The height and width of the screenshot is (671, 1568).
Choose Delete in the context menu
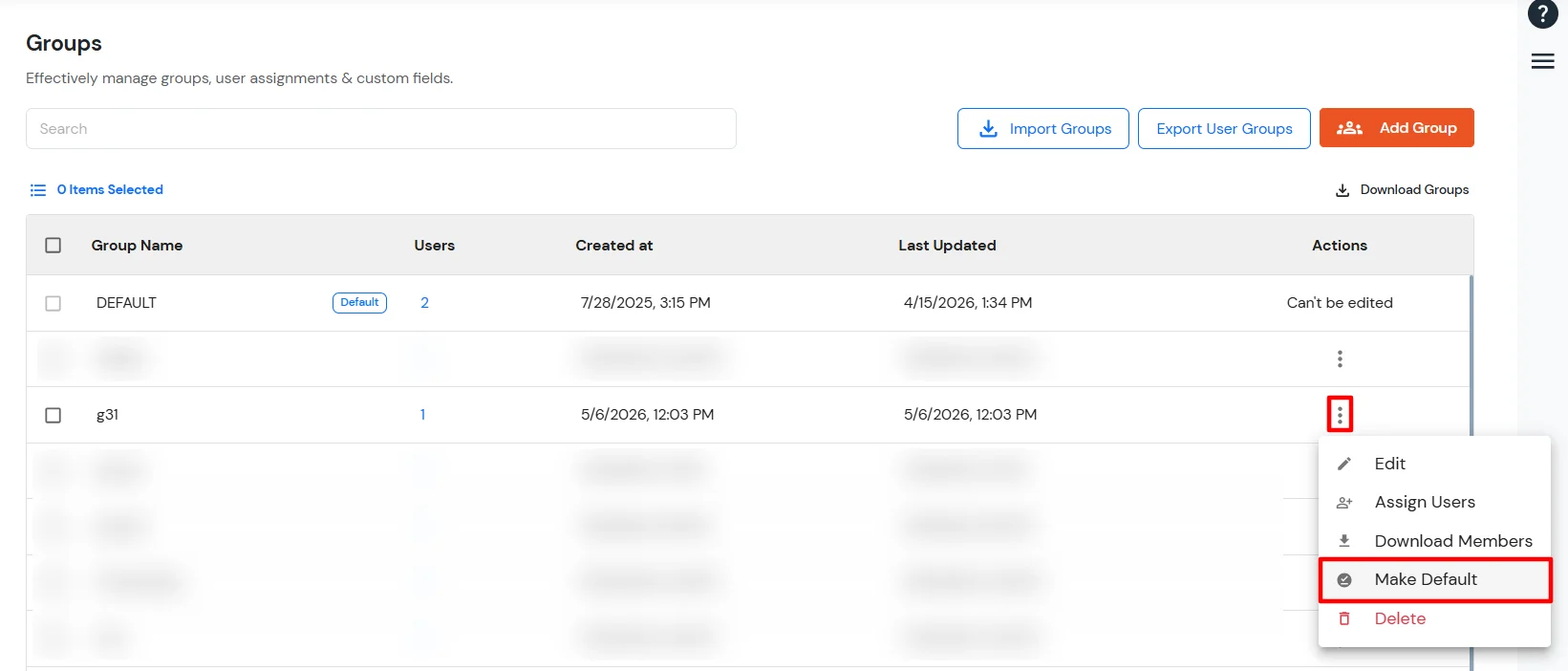tap(1434, 618)
